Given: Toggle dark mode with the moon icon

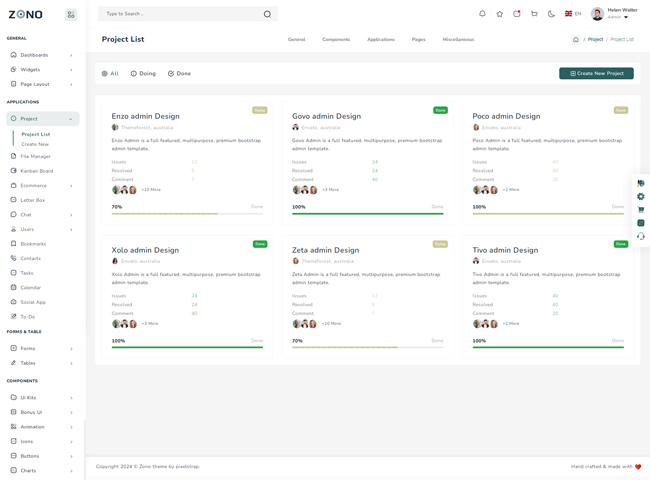Looking at the screenshot, I should [x=551, y=14].
